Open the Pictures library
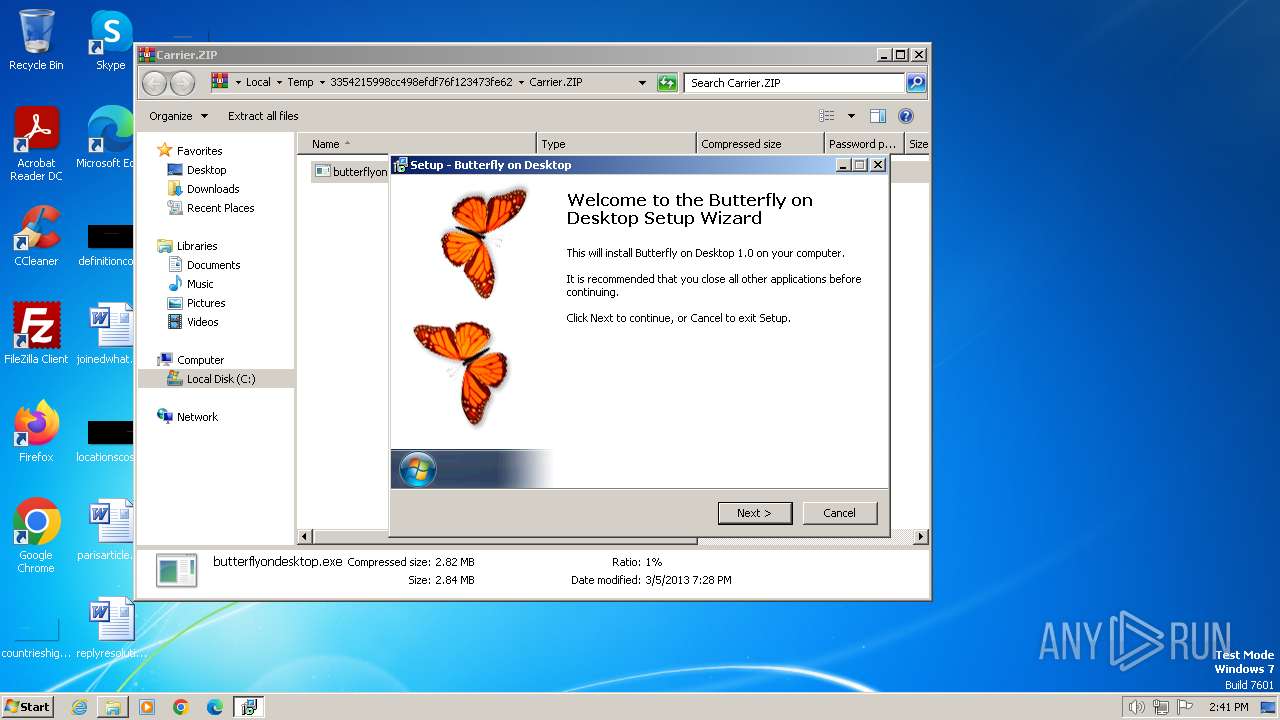Image resolution: width=1280 pixels, height=720 pixels. point(205,303)
